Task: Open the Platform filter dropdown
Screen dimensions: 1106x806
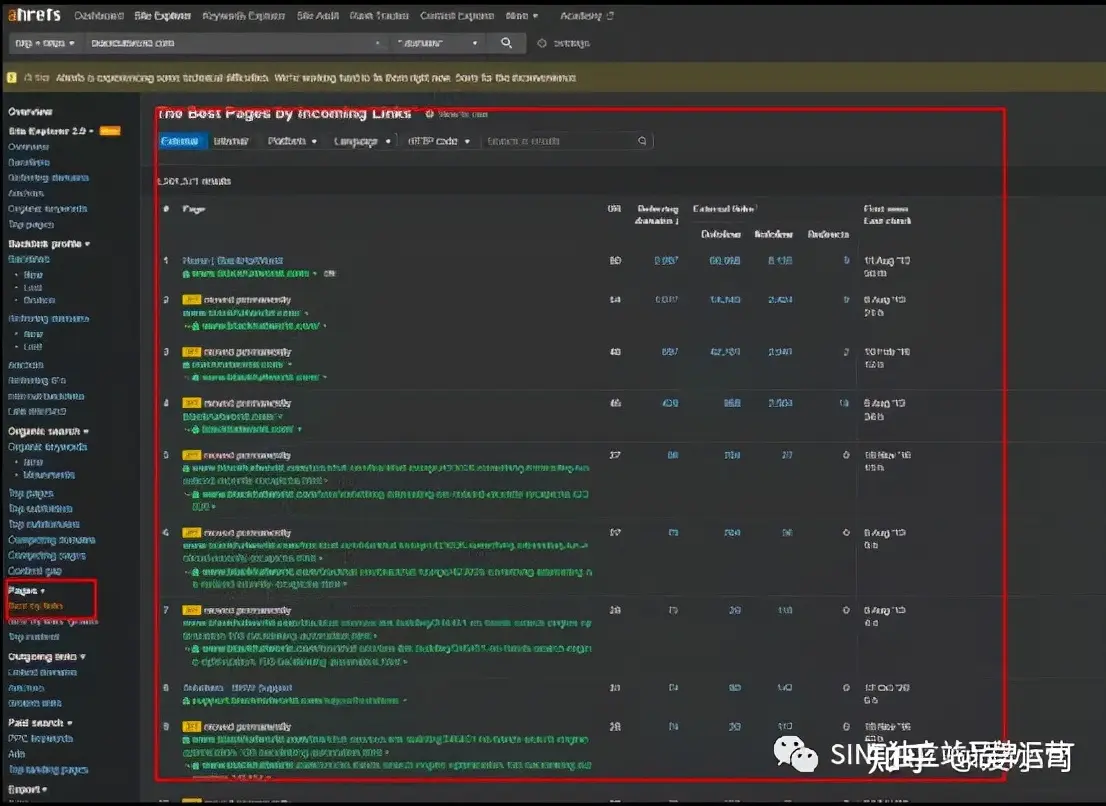Action: (x=291, y=141)
